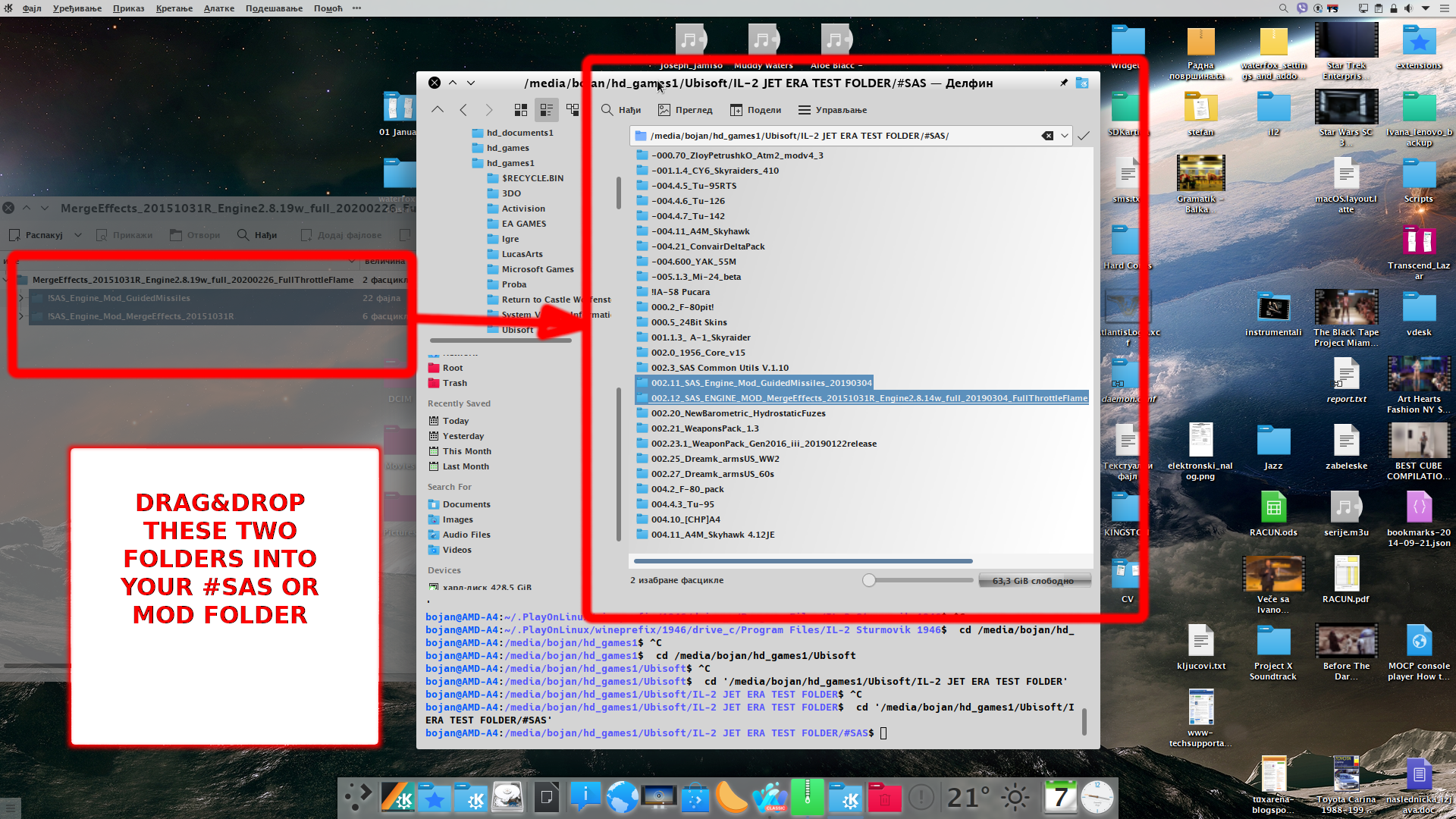Pin Dolphin window on all desktops

click(1064, 83)
